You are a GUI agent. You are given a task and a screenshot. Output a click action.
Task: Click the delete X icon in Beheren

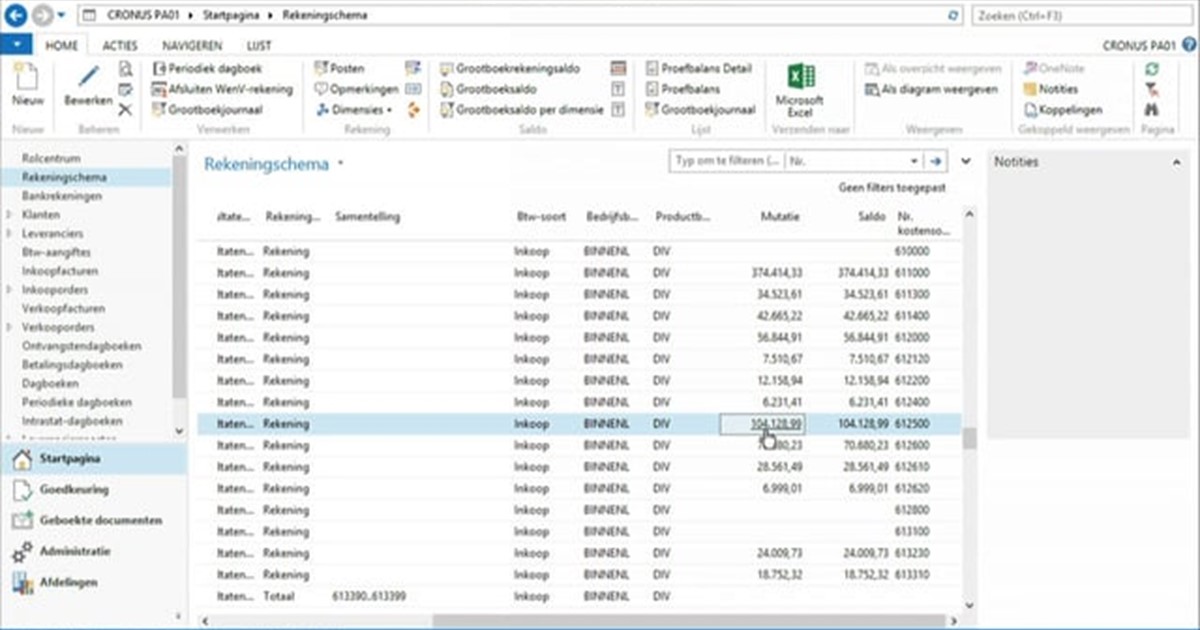(126, 110)
